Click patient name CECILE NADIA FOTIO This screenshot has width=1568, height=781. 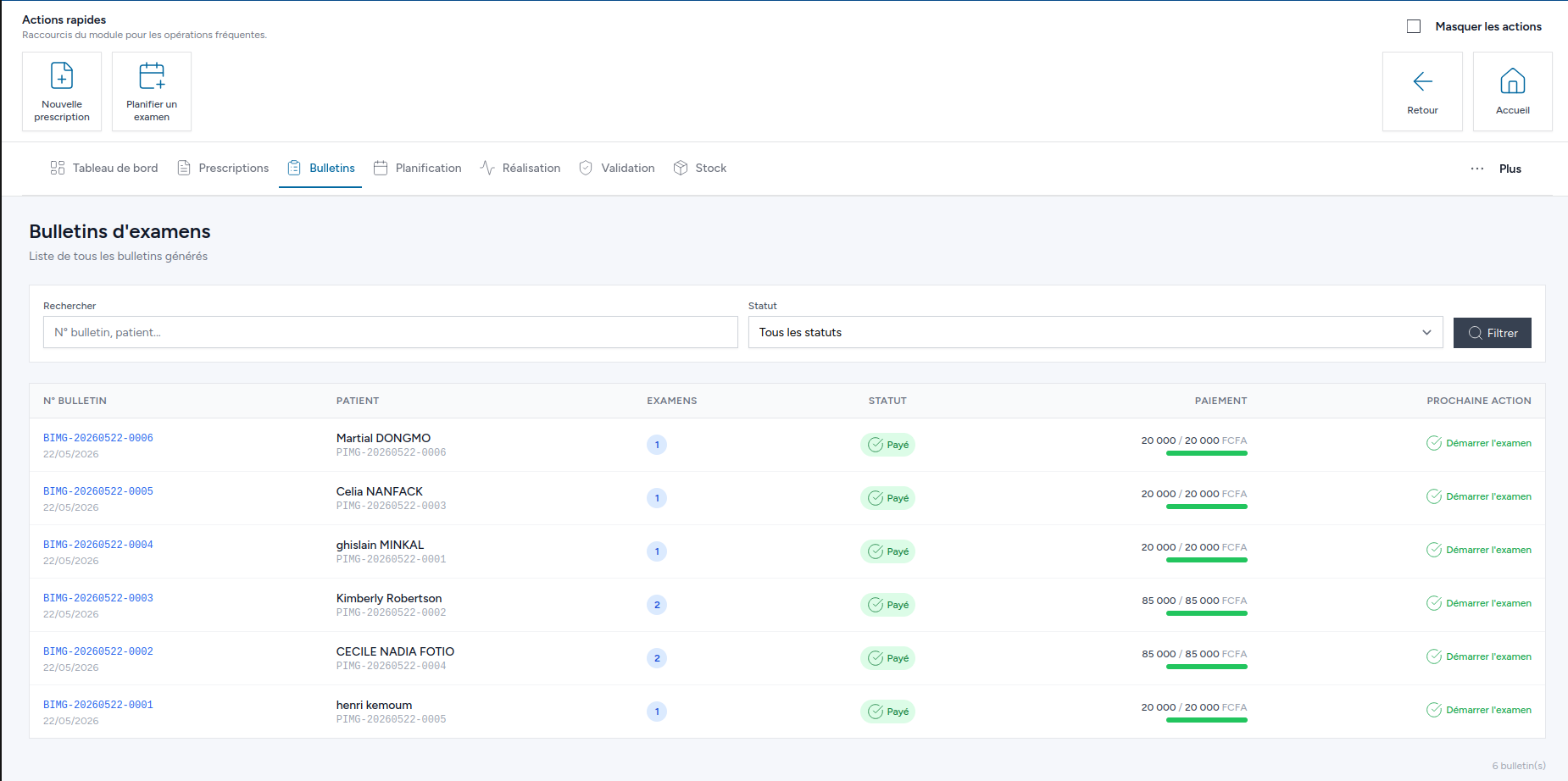(x=395, y=651)
